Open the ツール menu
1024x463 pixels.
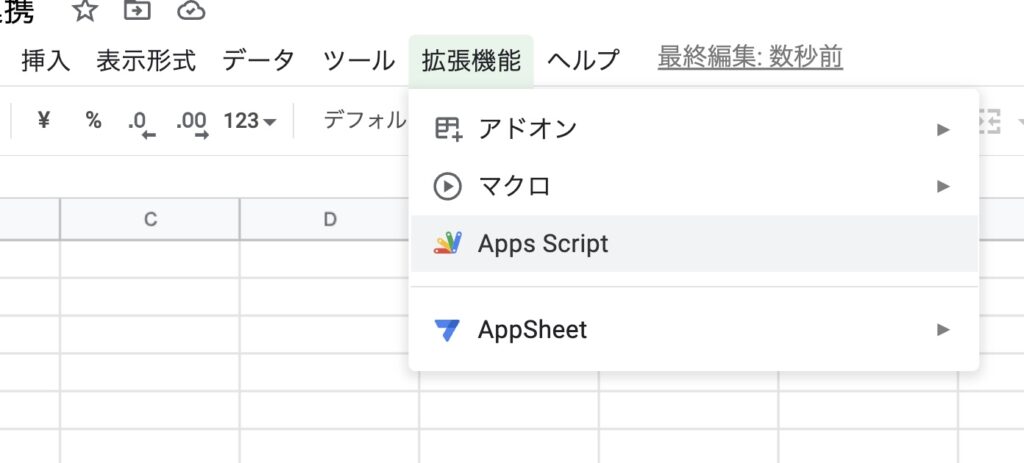359,60
